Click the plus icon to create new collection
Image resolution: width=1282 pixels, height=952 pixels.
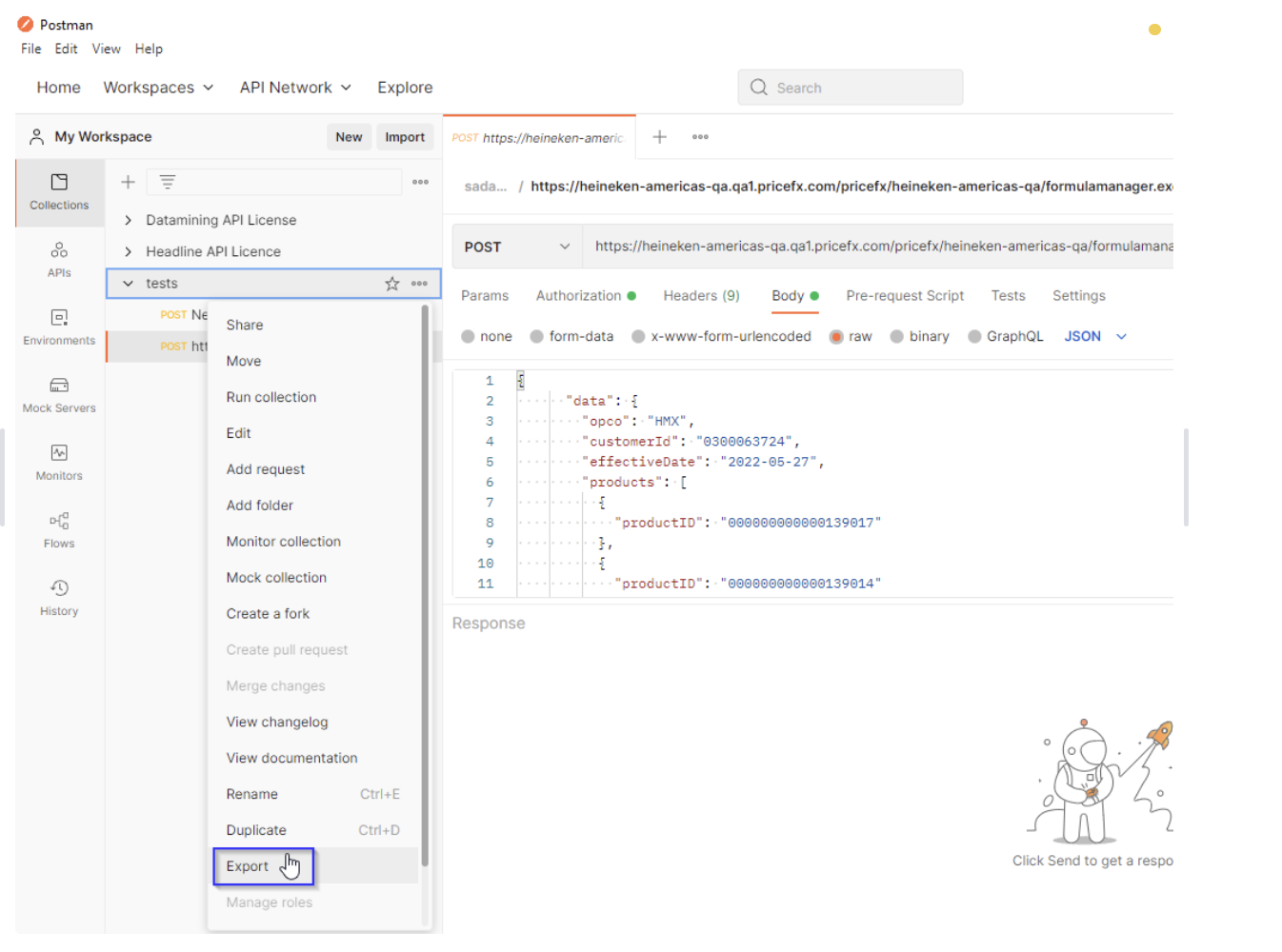point(128,182)
